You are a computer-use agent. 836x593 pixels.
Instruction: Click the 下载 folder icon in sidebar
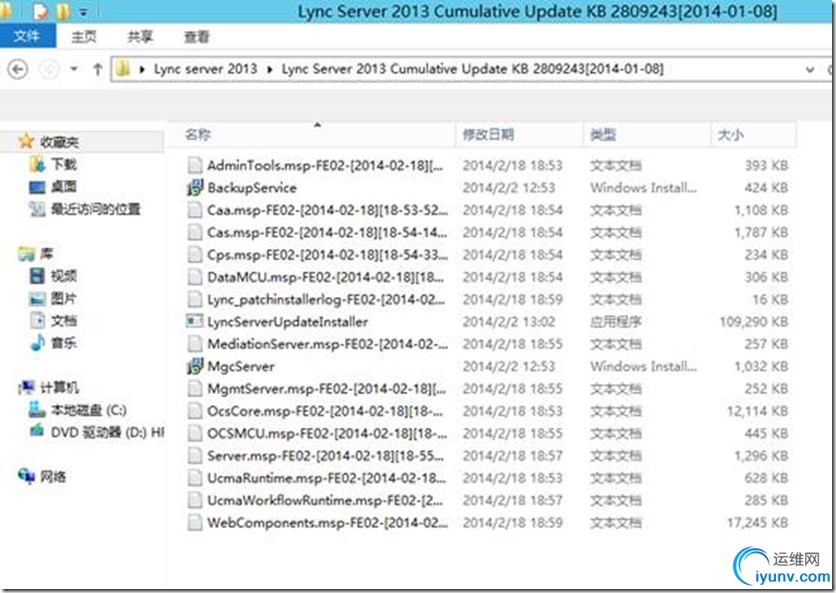tap(37, 164)
